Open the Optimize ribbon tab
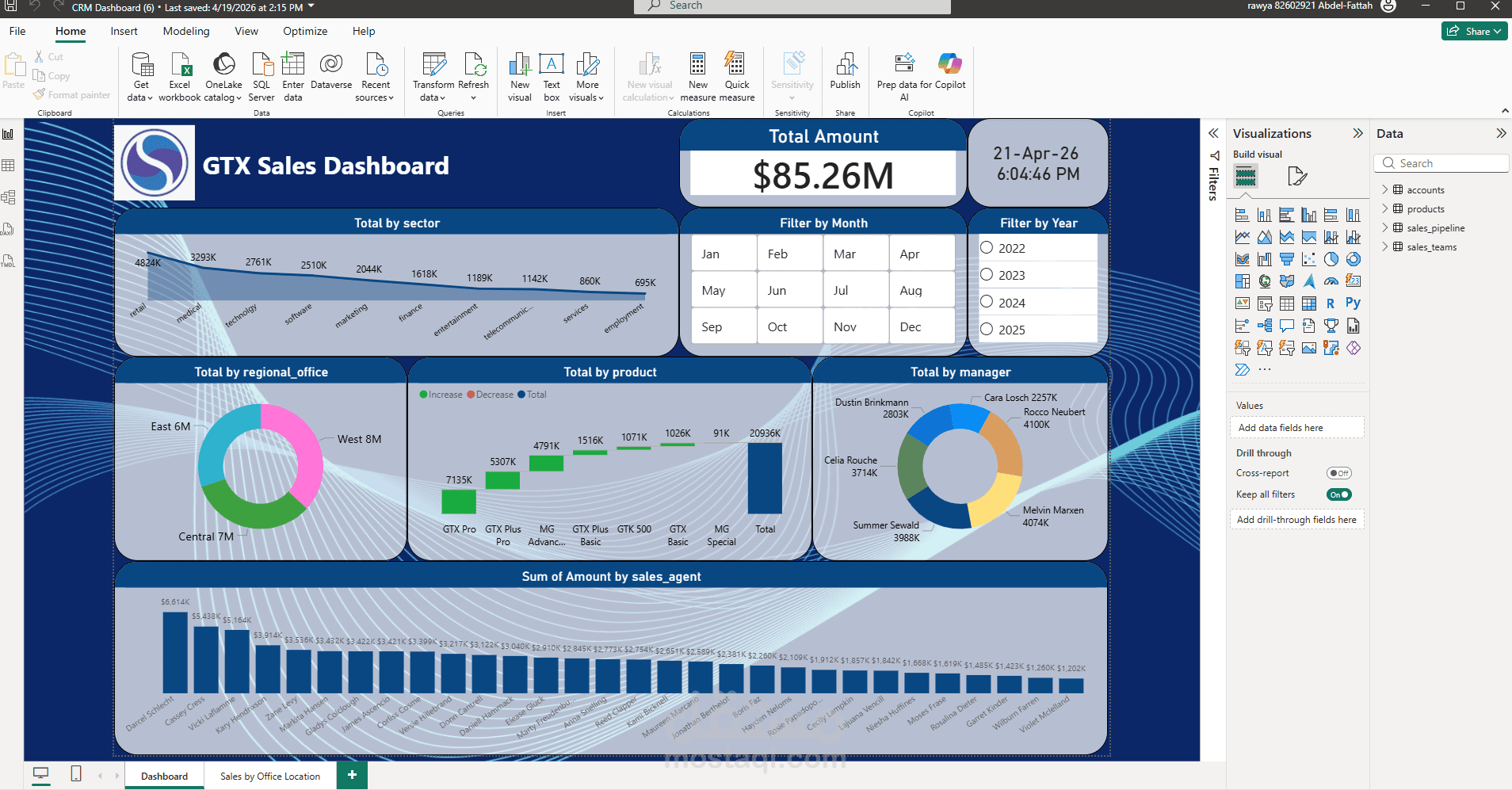Image resolution: width=1512 pixels, height=790 pixels. point(305,31)
